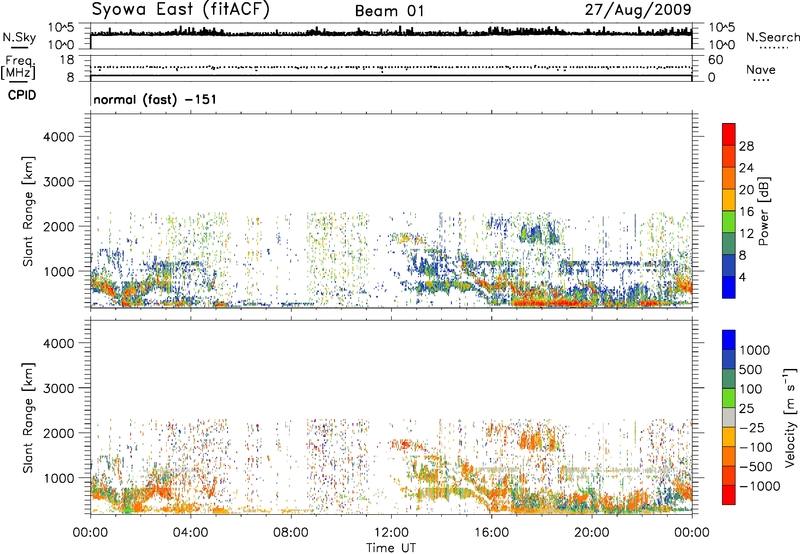Click the "Syowa East (fitACF)" plot title
The width and height of the screenshot is (800, 554).
click(181, 10)
